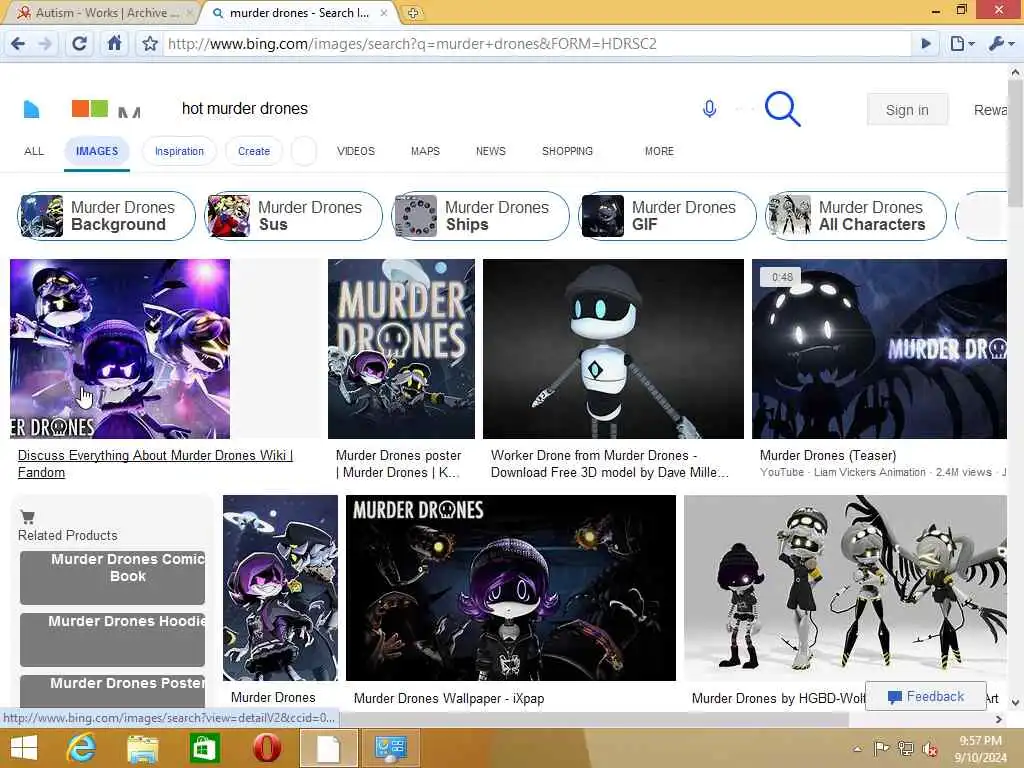Open the Windows Start button
1024x768 pixels.
tap(24, 748)
